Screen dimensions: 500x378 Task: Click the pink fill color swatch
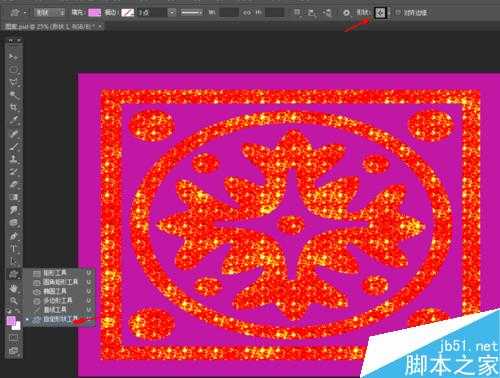coord(94,13)
